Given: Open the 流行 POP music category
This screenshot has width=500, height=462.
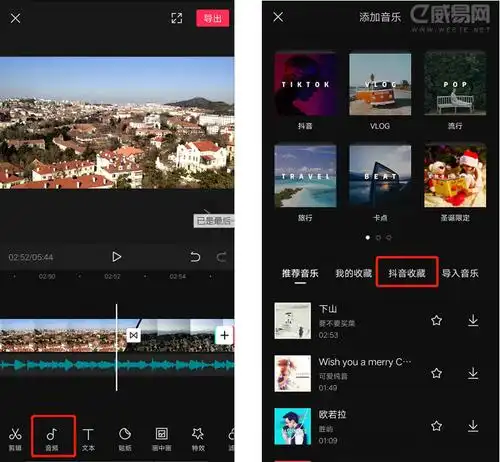Looking at the screenshot, I should tap(455, 90).
